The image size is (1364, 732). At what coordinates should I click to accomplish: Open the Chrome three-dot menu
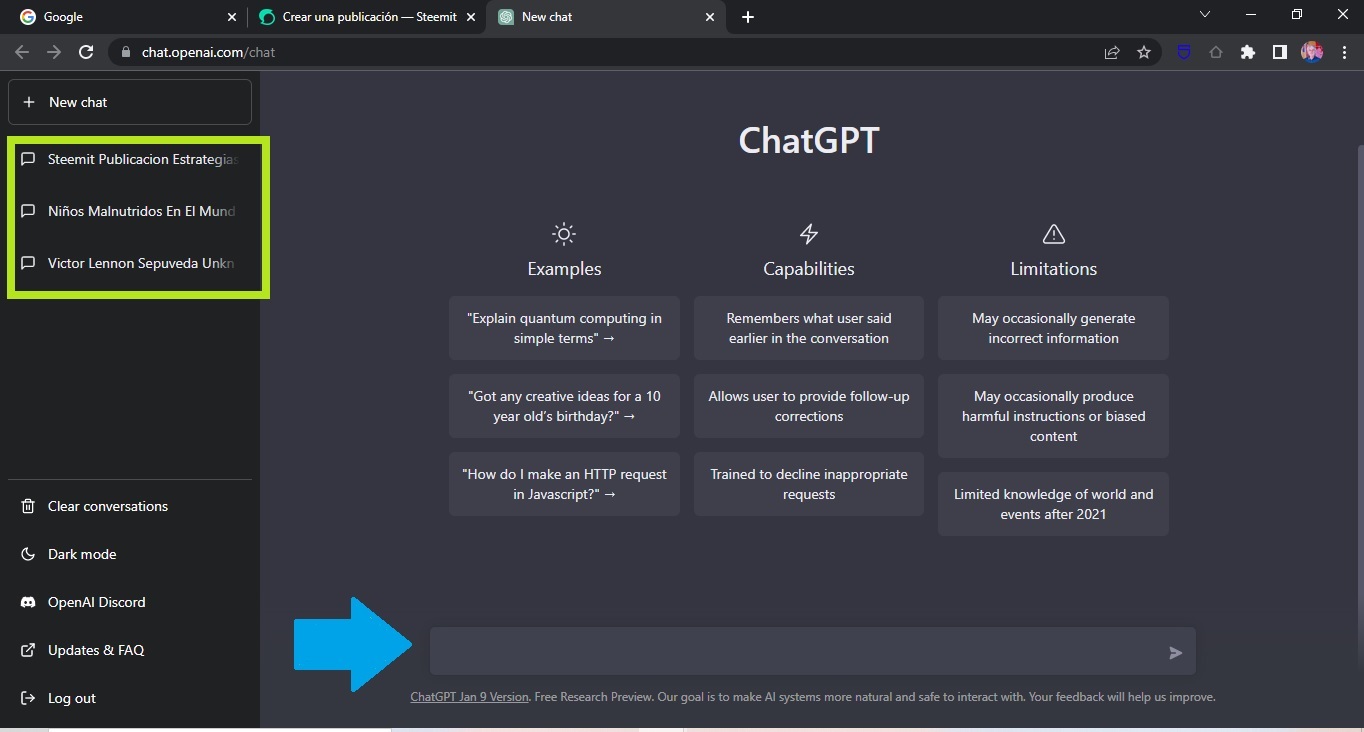pos(1344,52)
